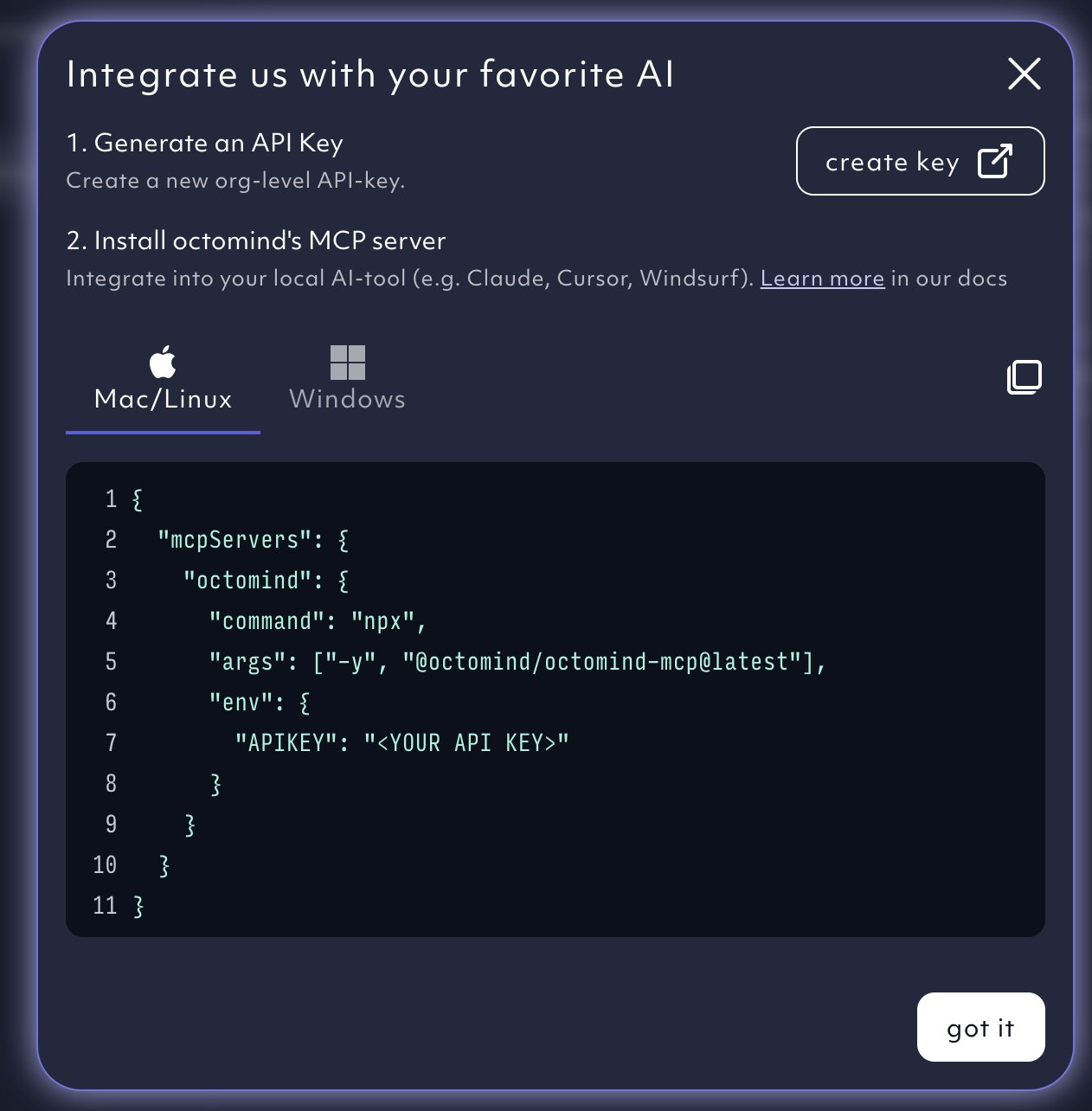Close the integration dialog with X
The height and width of the screenshot is (1111, 1092).
tap(1025, 74)
